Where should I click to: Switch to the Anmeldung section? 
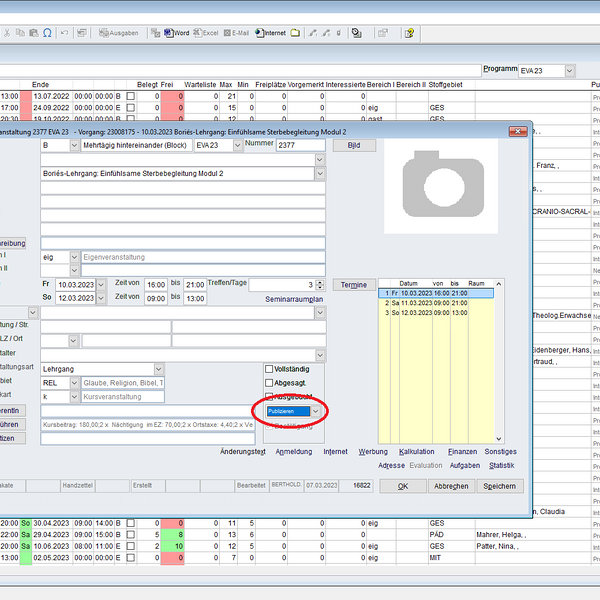point(293,451)
